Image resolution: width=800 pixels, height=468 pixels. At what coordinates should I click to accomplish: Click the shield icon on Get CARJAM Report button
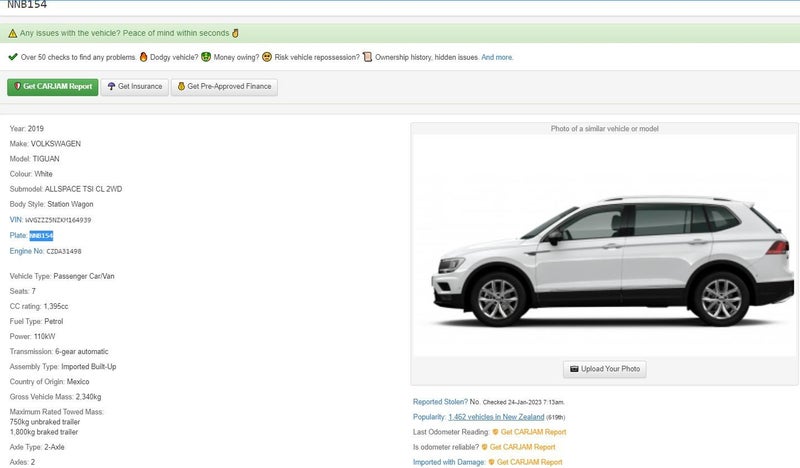(17, 86)
